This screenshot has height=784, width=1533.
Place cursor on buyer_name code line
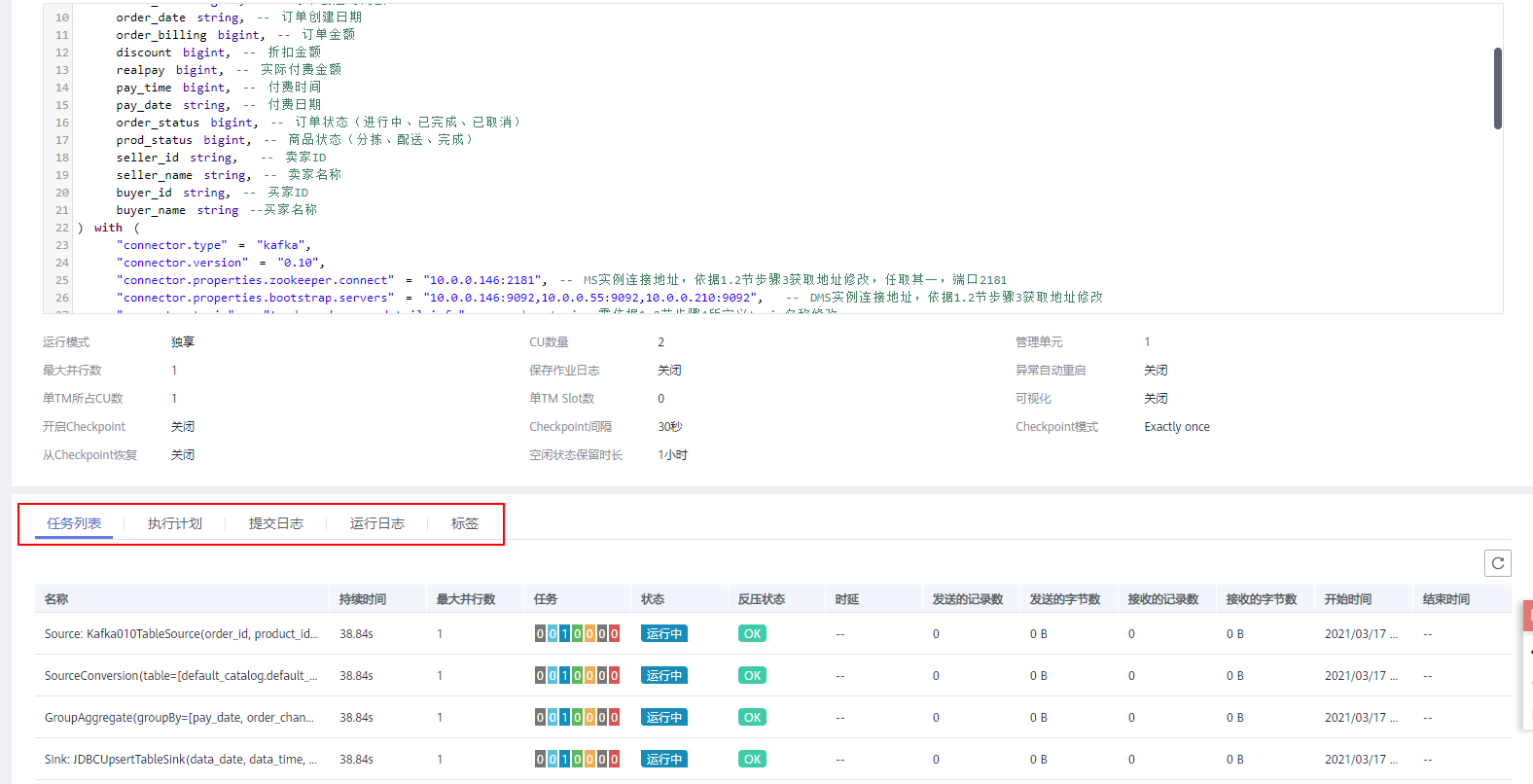coord(216,210)
